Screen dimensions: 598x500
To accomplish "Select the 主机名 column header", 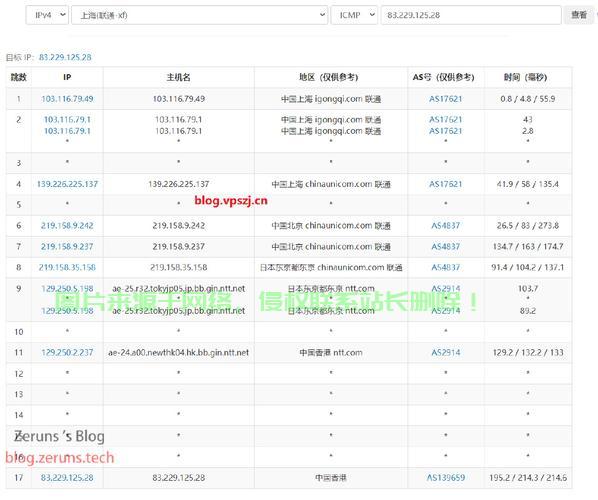I will click(178, 77).
